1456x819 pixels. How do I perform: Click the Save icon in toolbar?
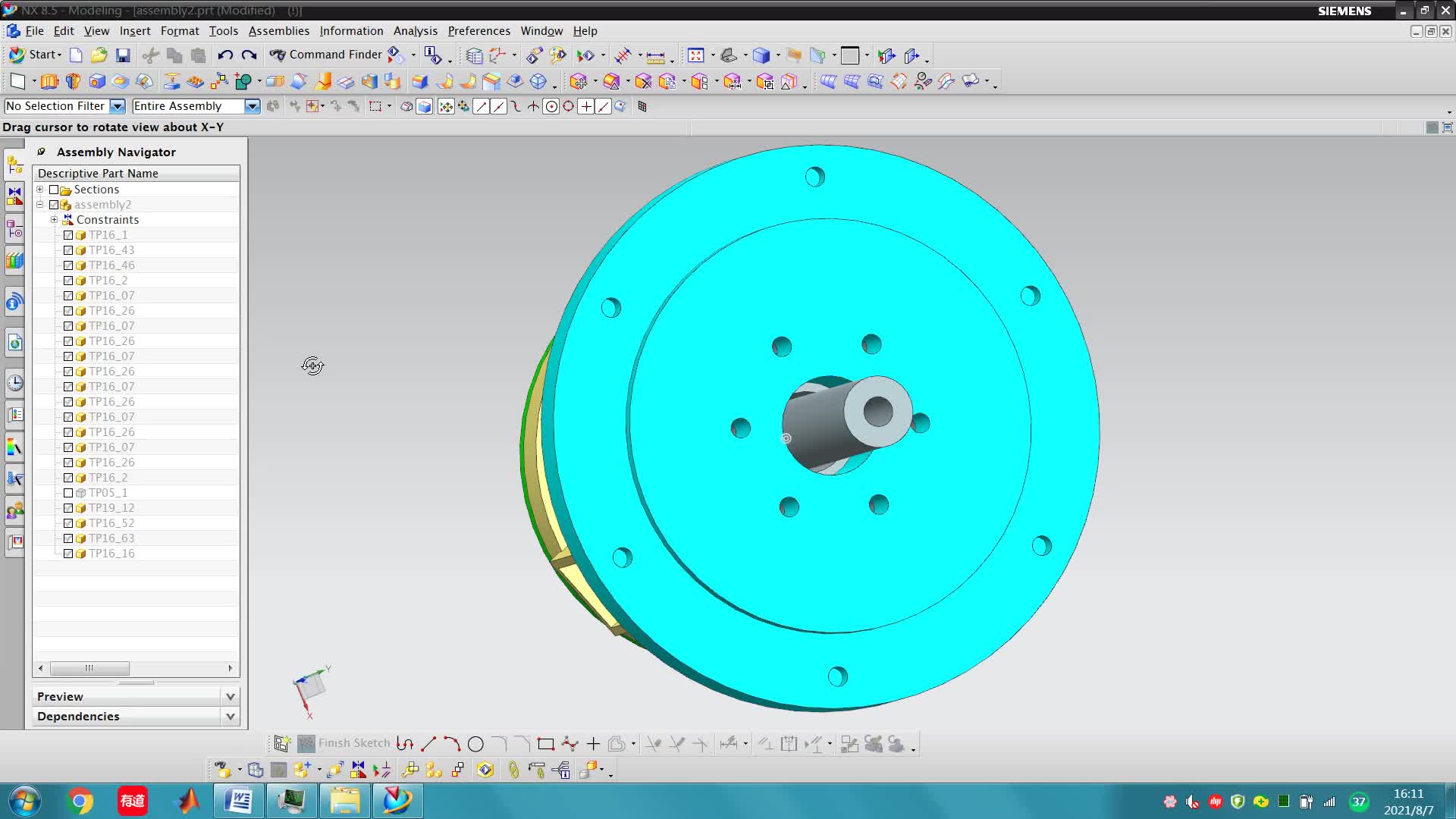click(x=123, y=55)
